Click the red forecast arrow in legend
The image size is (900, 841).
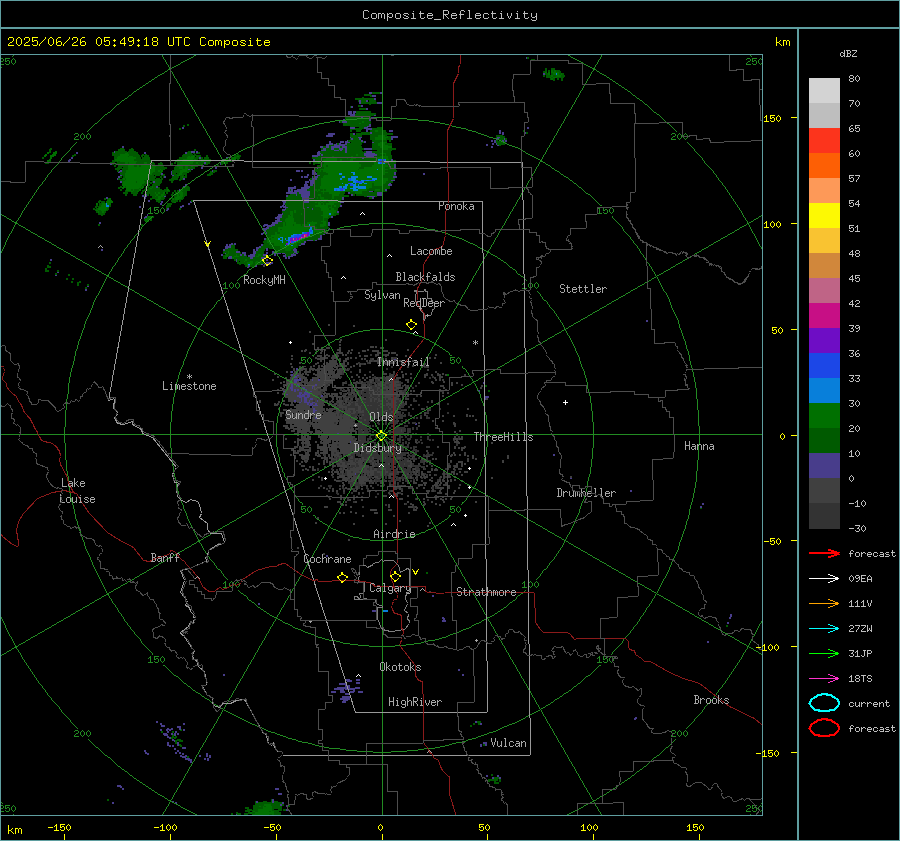click(824, 553)
